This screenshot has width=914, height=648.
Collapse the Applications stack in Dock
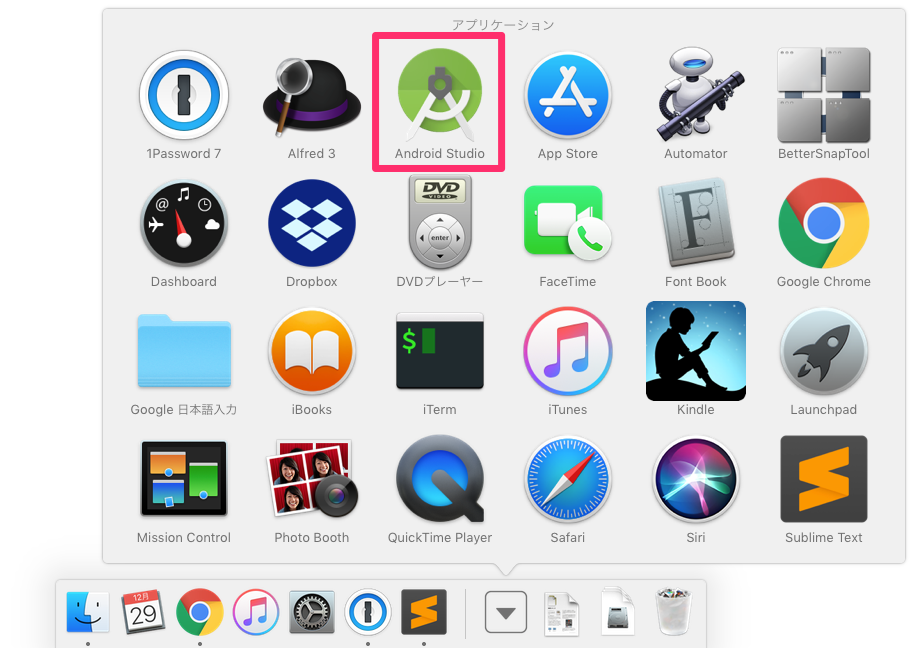(x=505, y=612)
